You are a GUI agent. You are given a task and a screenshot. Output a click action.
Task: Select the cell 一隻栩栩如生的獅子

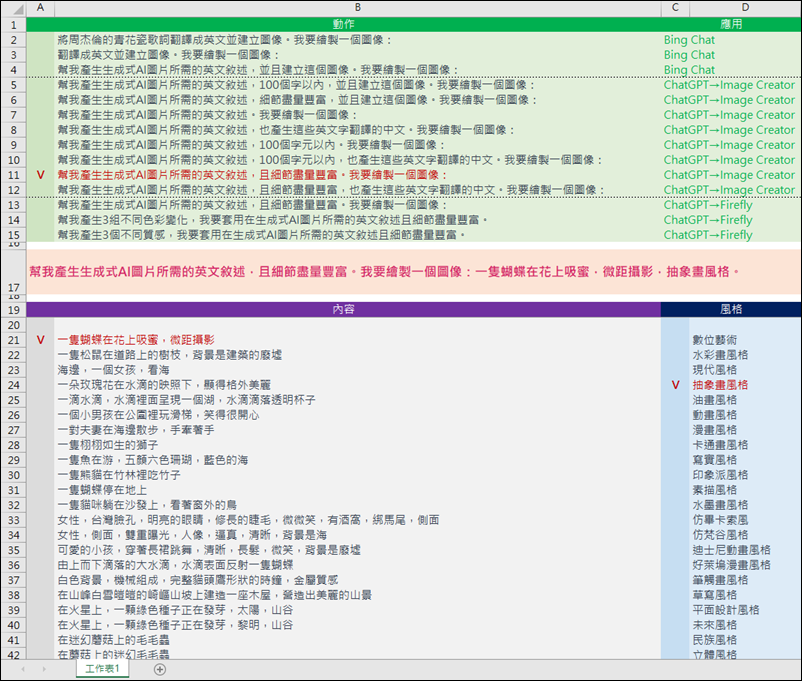358,445
